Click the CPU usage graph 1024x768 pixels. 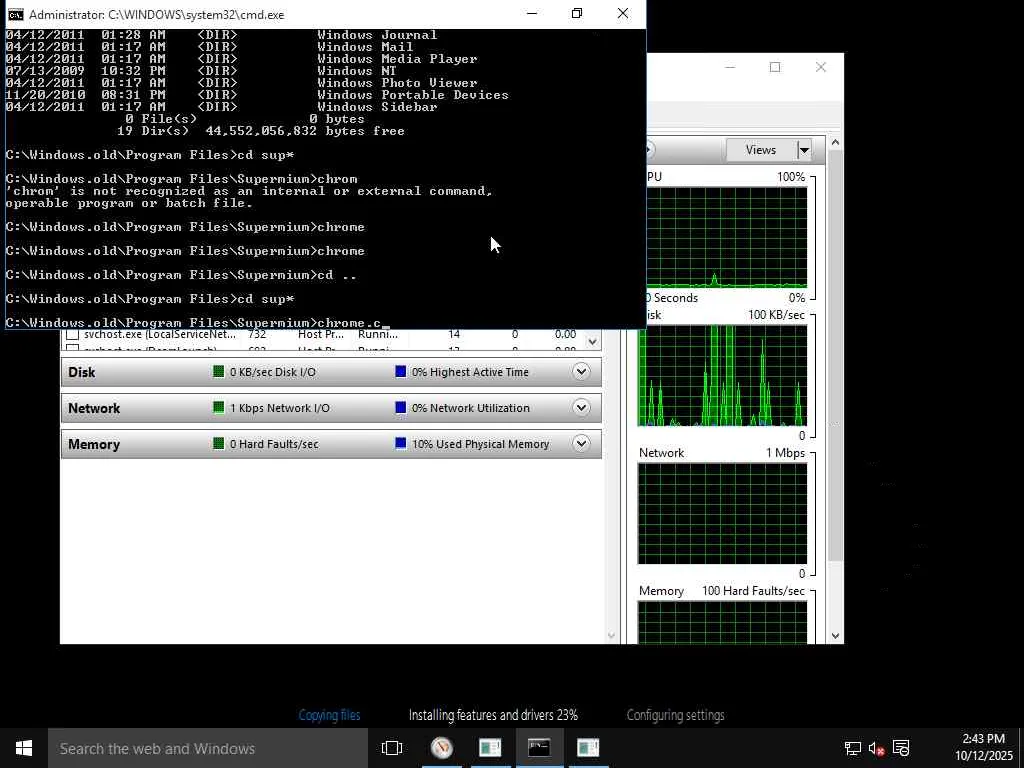(726, 238)
